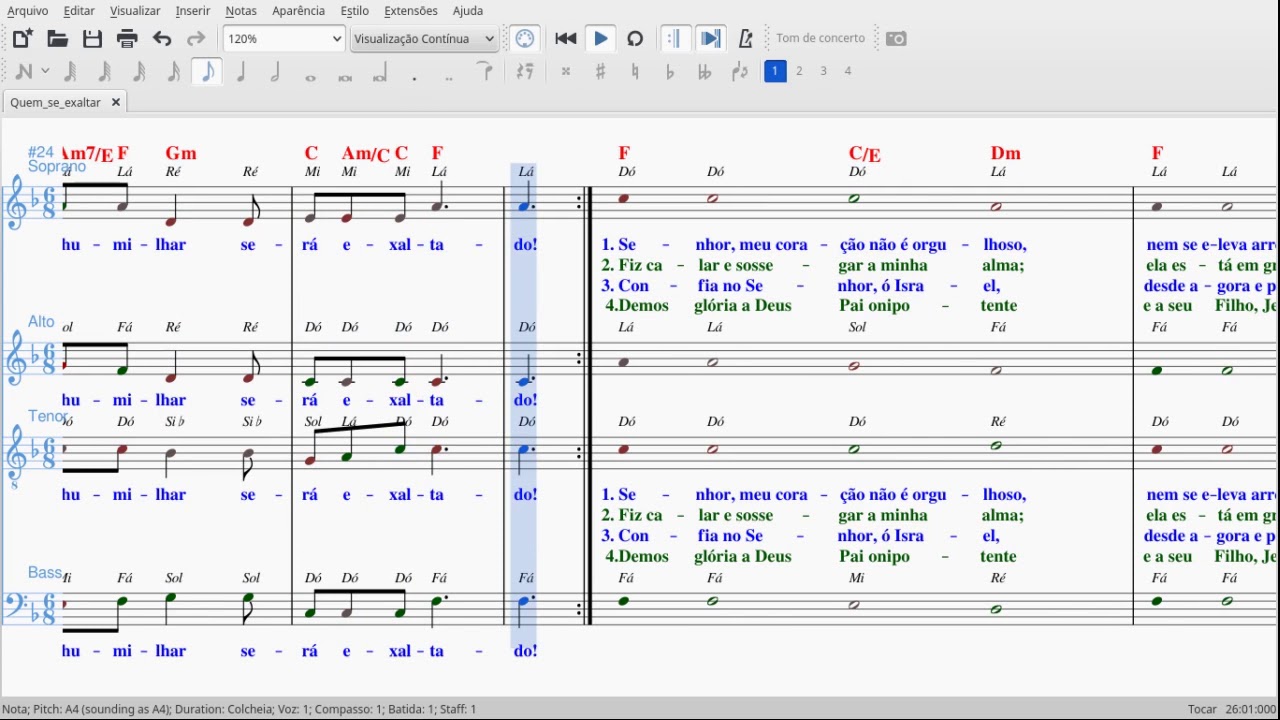Select the Dm chord symbol
1280x720 pixels.
pyautogui.click(x=1006, y=153)
